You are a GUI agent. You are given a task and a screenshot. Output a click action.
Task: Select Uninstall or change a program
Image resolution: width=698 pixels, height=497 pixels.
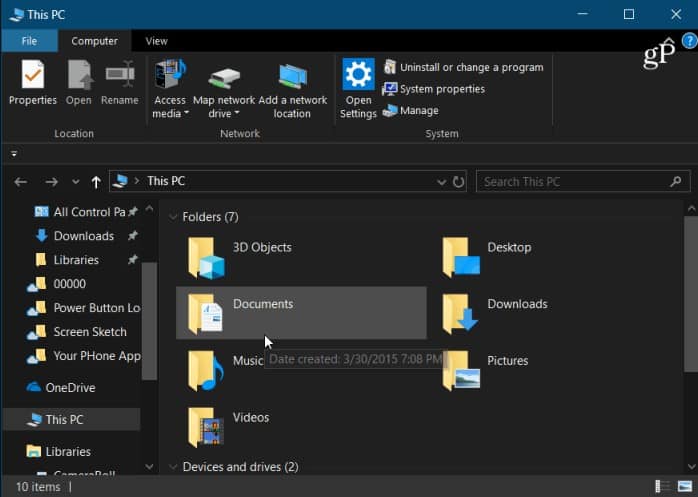(463, 67)
